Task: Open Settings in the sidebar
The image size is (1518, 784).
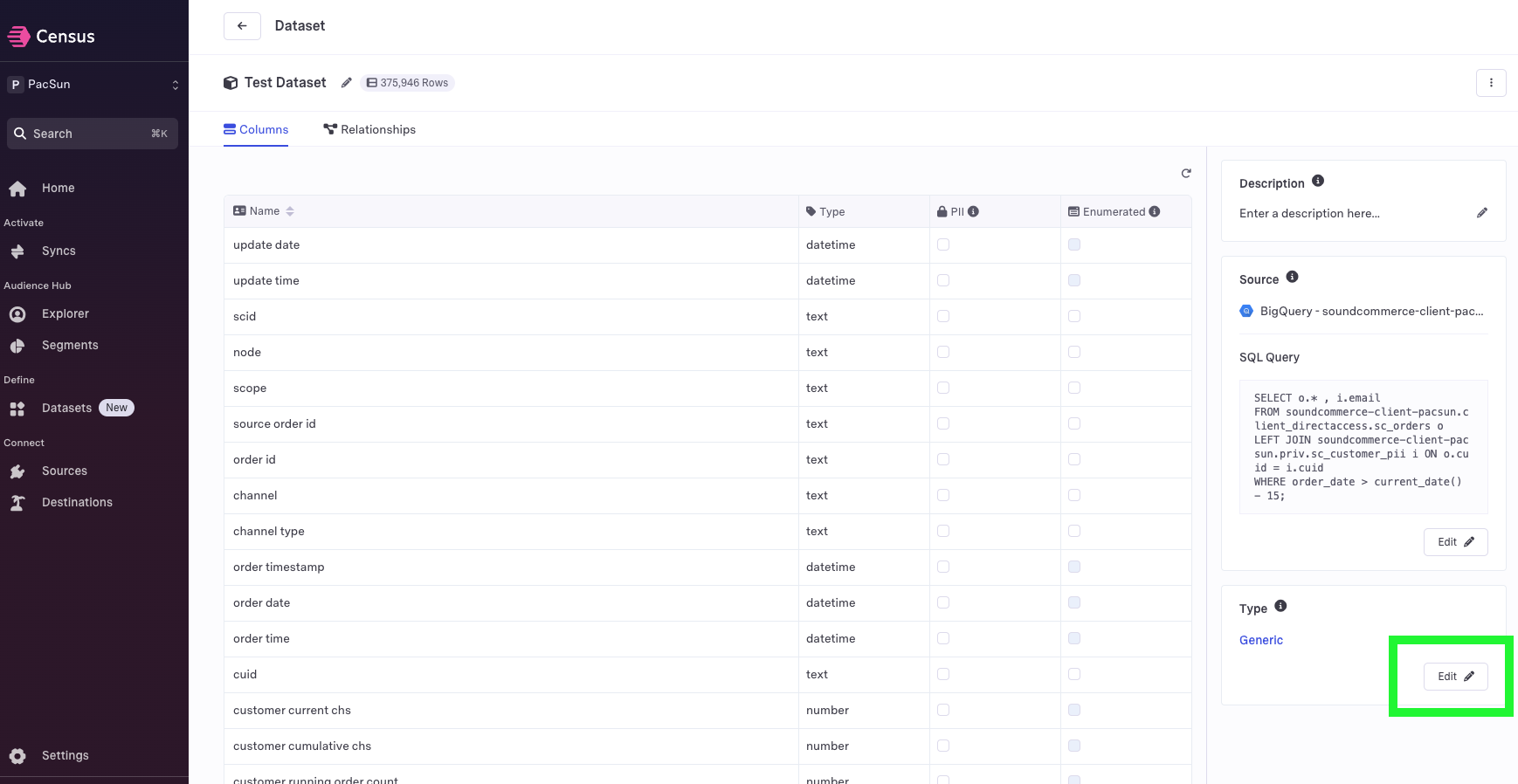Action: coord(65,755)
